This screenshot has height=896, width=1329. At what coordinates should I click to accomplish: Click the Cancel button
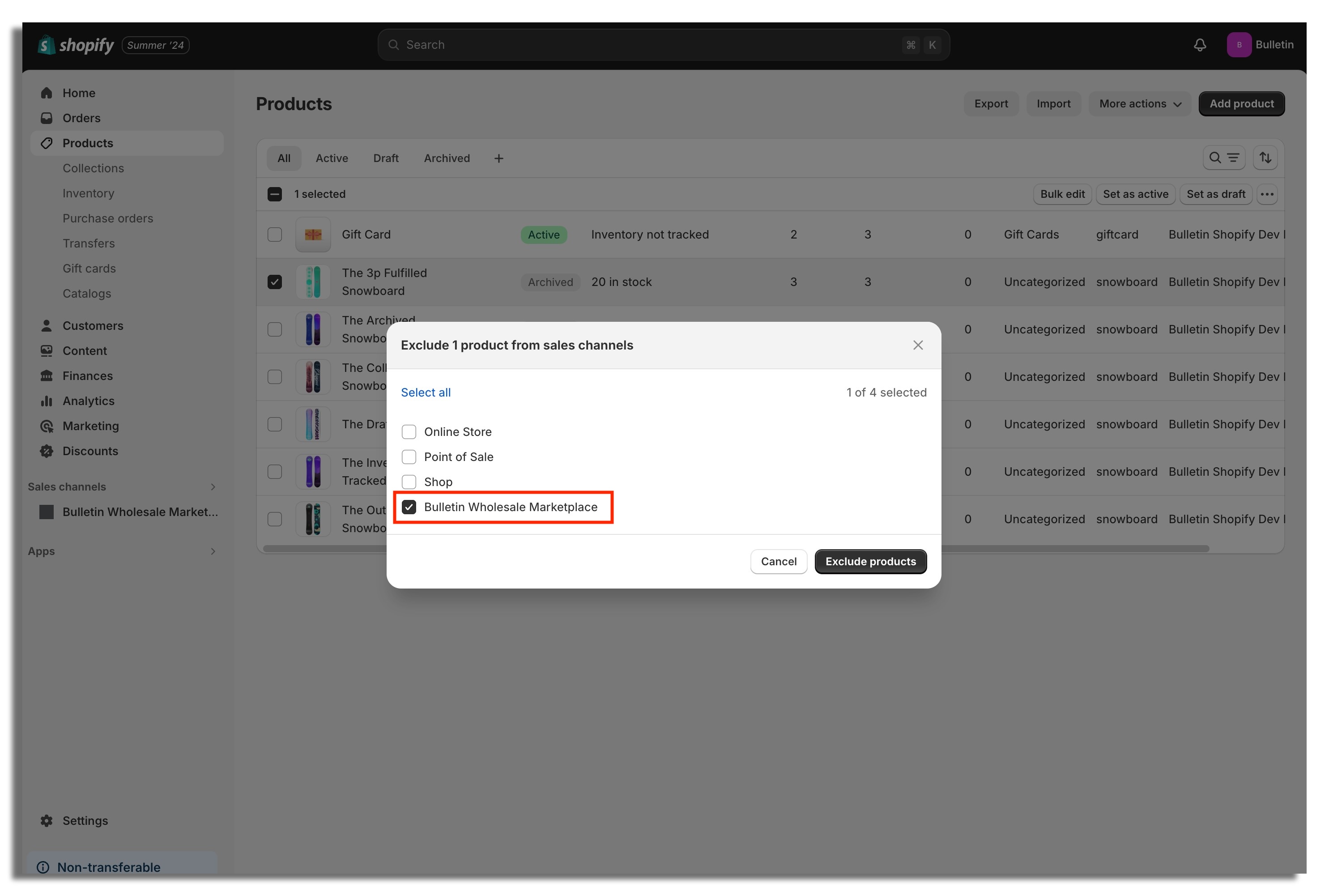click(779, 562)
